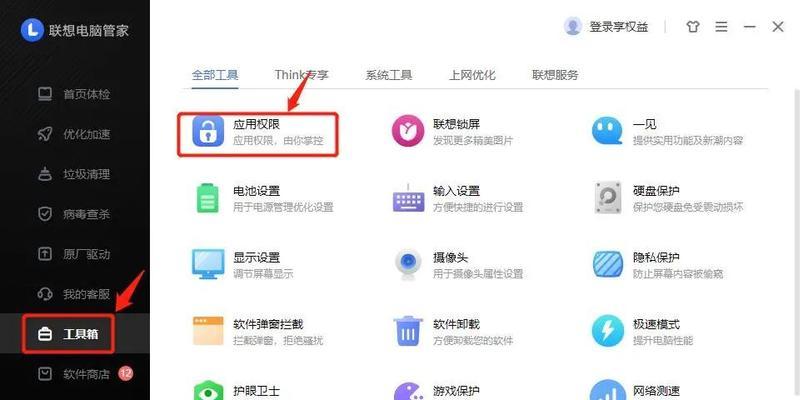This screenshot has width=808, height=400.
Task: Open the 网络测速 blue chart icon
Action: click(608, 391)
